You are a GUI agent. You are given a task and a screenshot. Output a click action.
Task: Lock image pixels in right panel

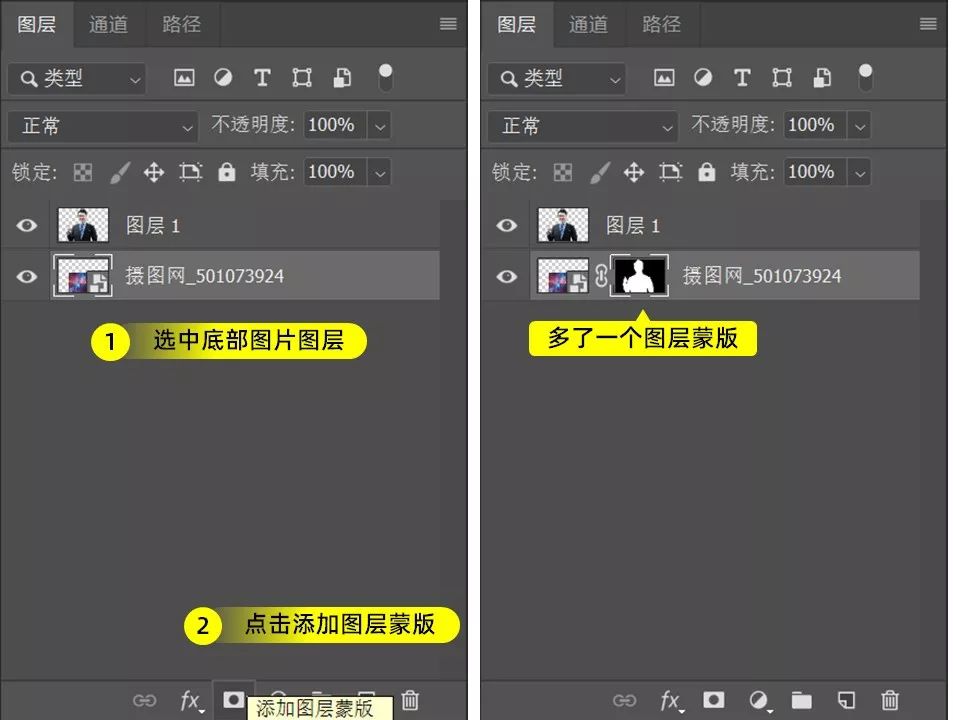tap(600, 173)
